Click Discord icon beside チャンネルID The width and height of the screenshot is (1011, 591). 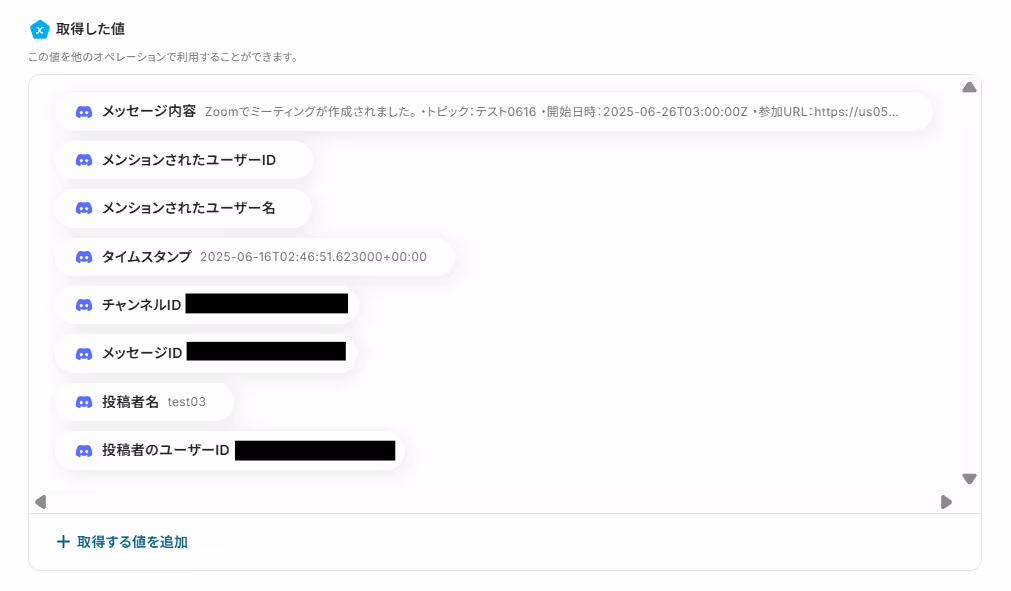pos(84,305)
